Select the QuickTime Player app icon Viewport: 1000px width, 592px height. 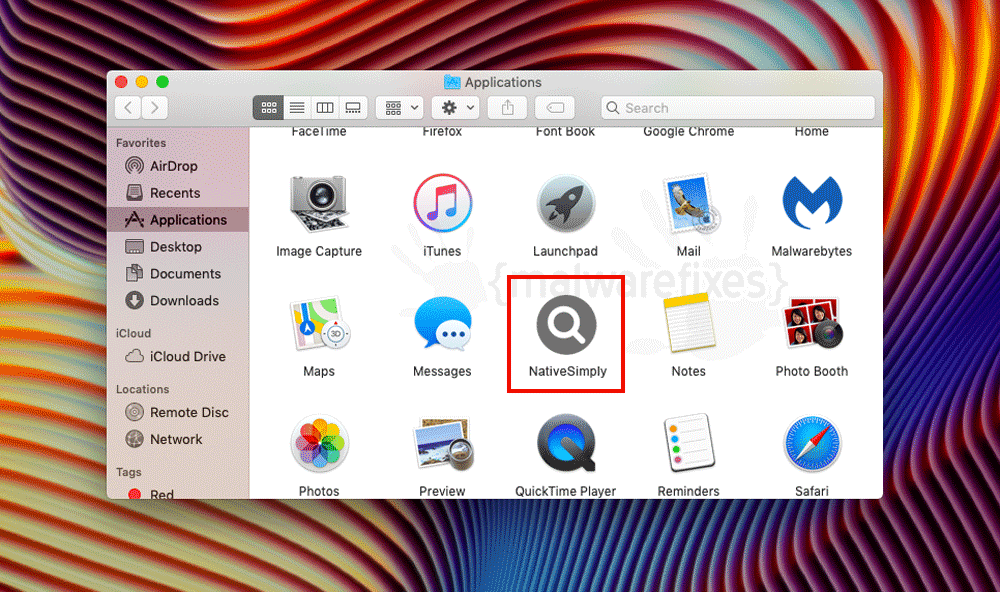coord(566,443)
